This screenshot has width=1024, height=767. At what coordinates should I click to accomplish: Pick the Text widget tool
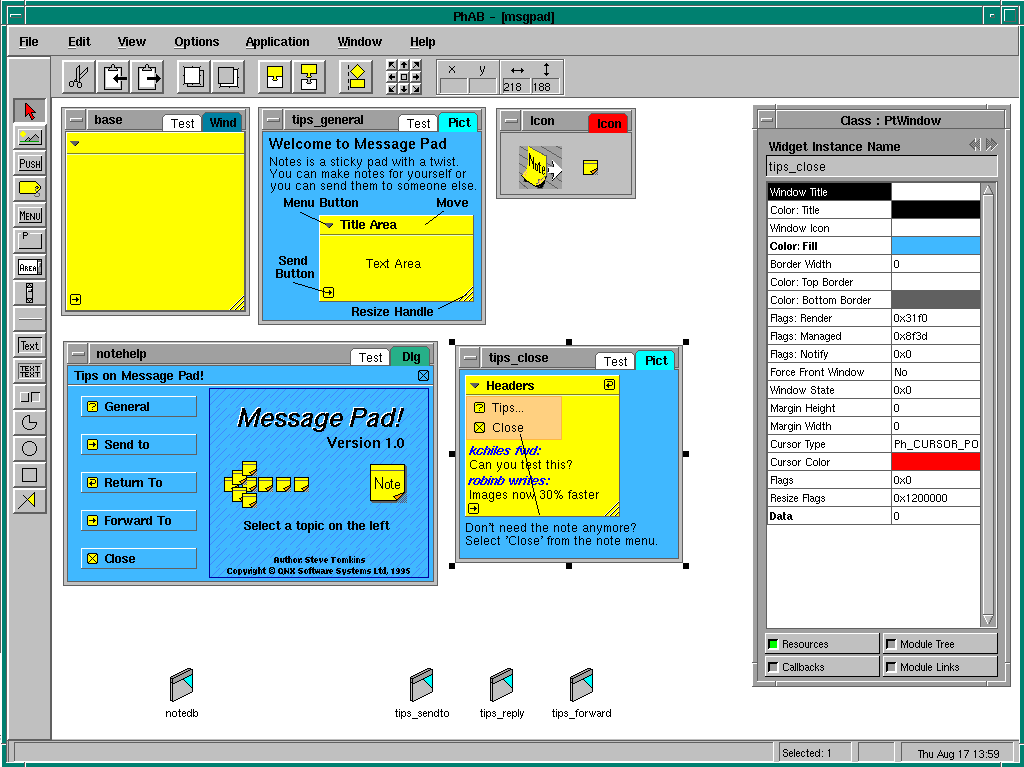[x=29, y=345]
